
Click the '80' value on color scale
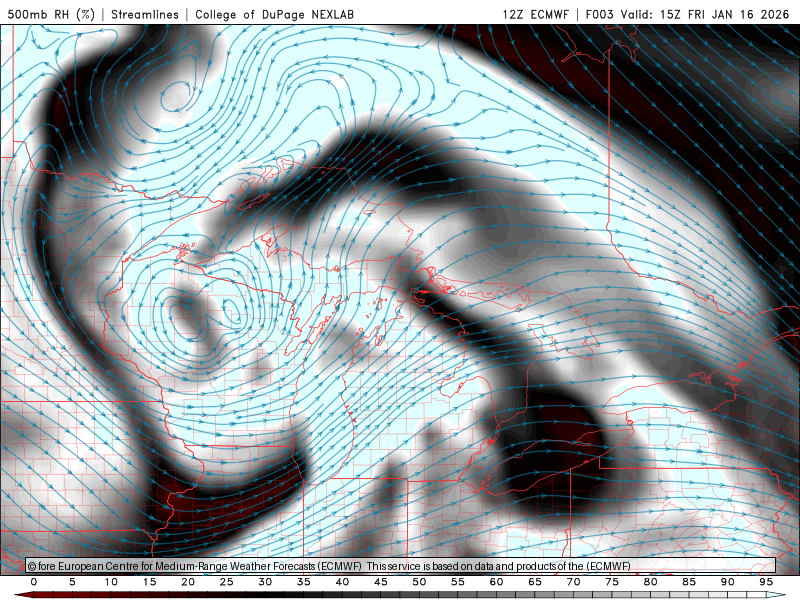pyautogui.click(x=651, y=582)
